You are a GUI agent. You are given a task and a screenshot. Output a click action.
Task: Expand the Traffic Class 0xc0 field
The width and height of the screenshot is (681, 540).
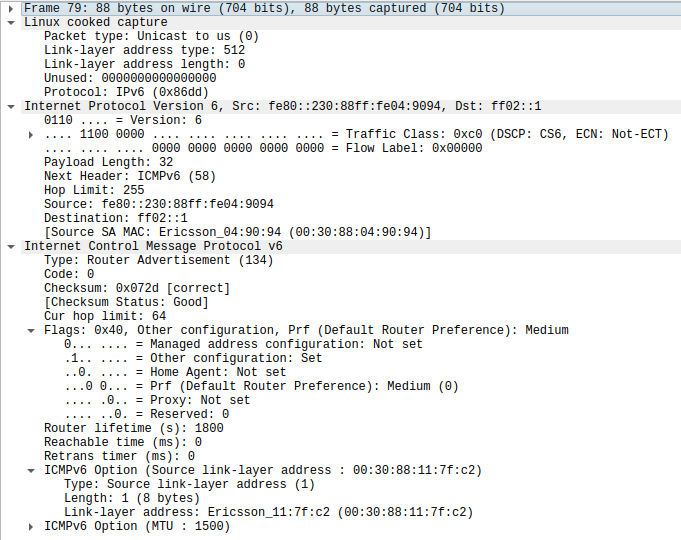click(x=31, y=134)
